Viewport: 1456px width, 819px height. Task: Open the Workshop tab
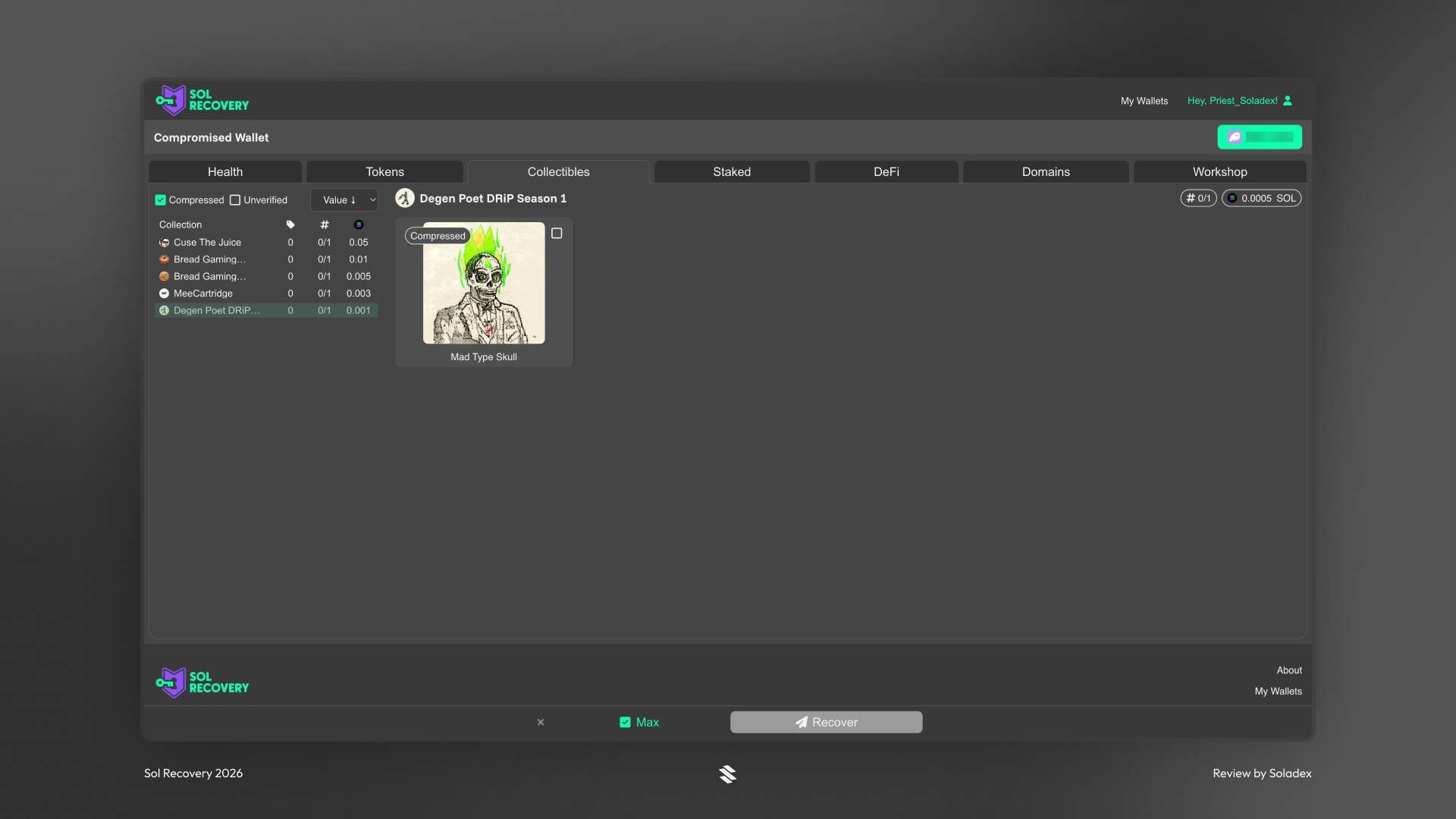tap(1219, 171)
